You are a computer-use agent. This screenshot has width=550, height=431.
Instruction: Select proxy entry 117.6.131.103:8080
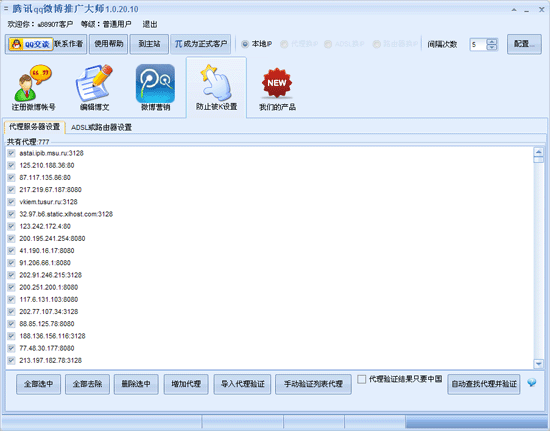pyautogui.click(x=49, y=299)
